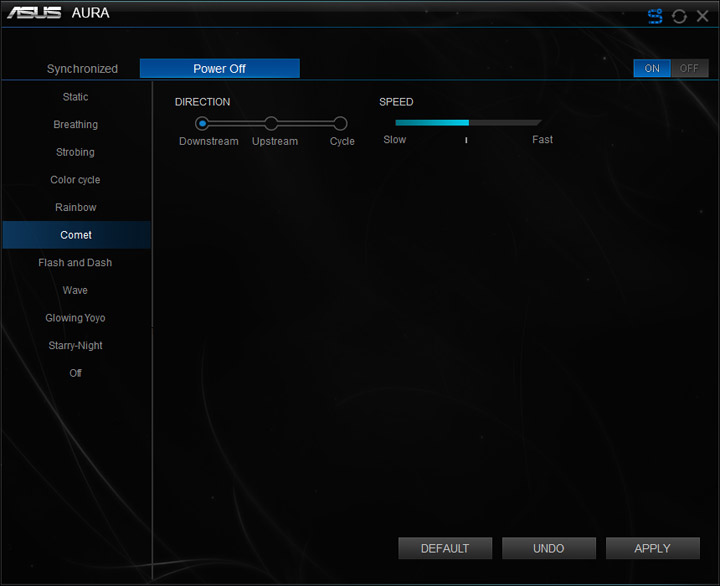Image resolution: width=720 pixels, height=586 pixels.
Task: Select the Comet effect
Action: tap(76, 235)
